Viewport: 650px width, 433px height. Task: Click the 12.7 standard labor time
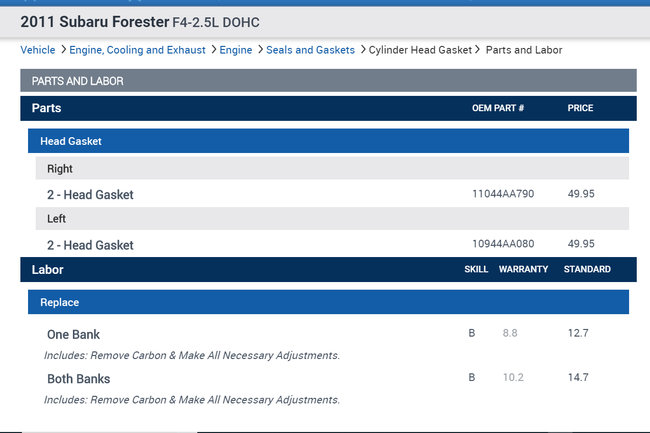[x=578, y=333]
